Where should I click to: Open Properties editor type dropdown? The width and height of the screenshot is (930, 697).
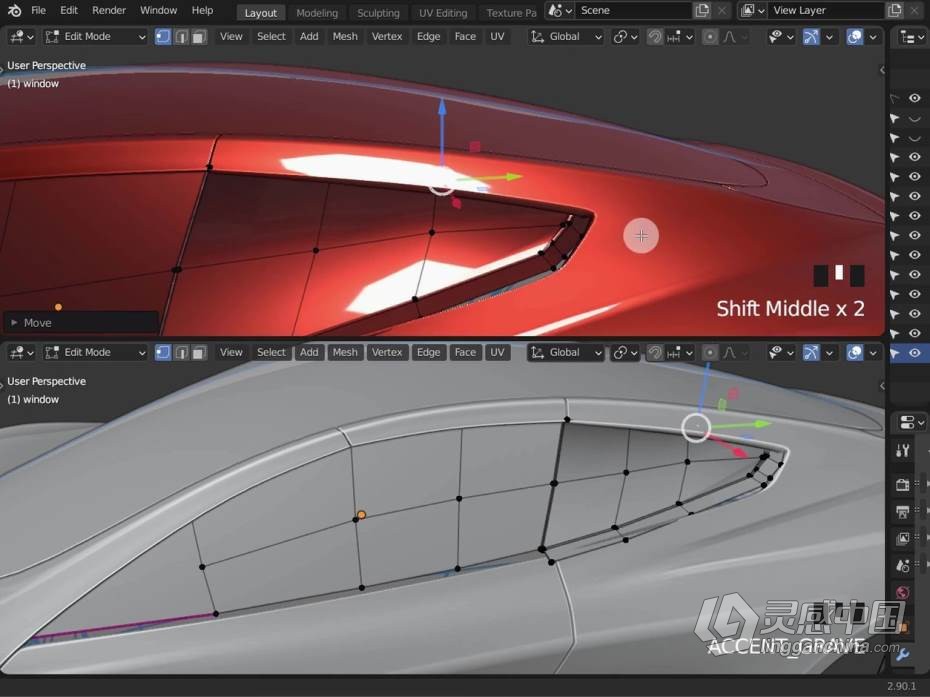(912, 422)
